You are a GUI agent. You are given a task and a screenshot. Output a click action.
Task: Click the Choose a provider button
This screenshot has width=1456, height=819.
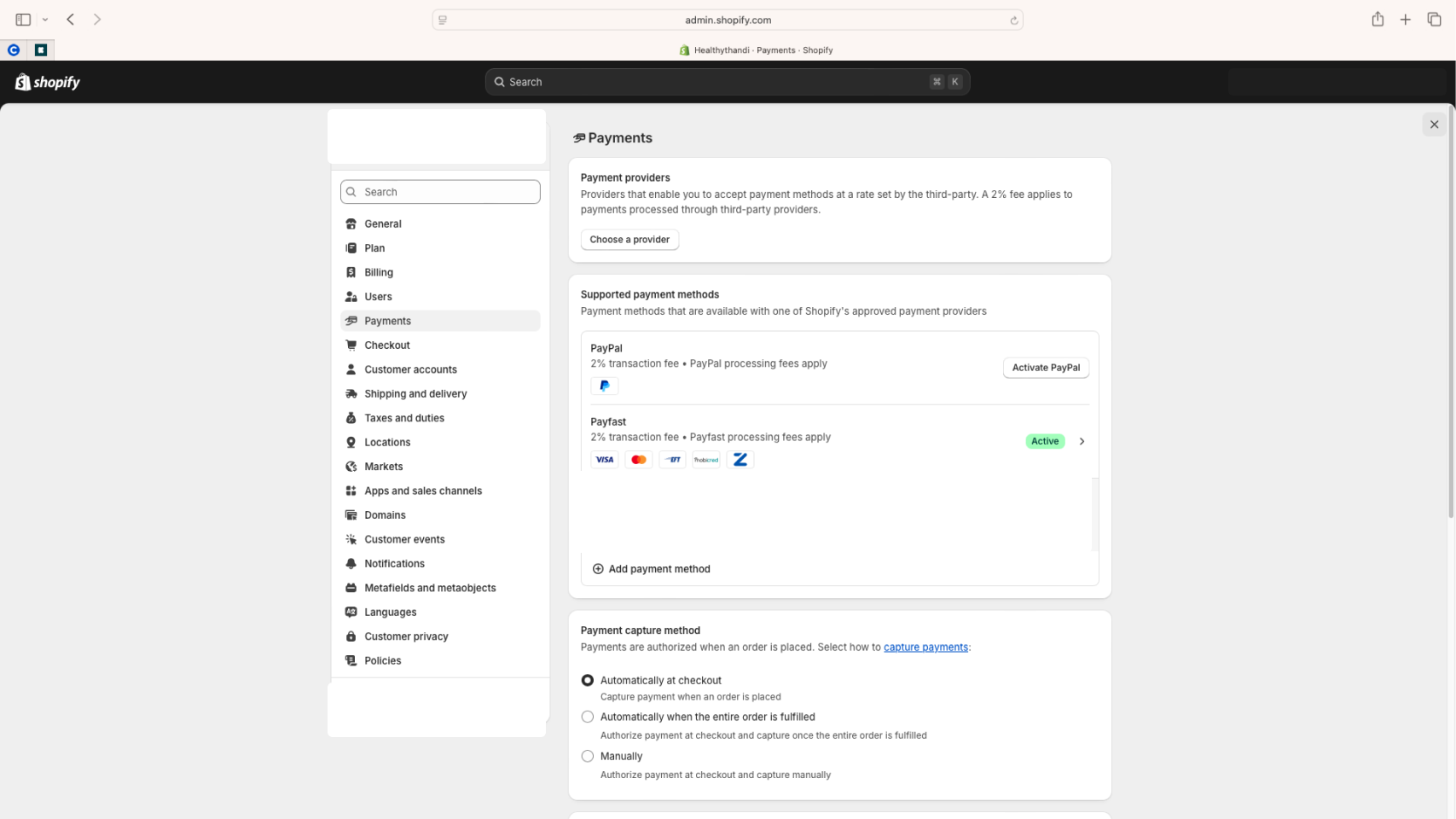(629, 239)
